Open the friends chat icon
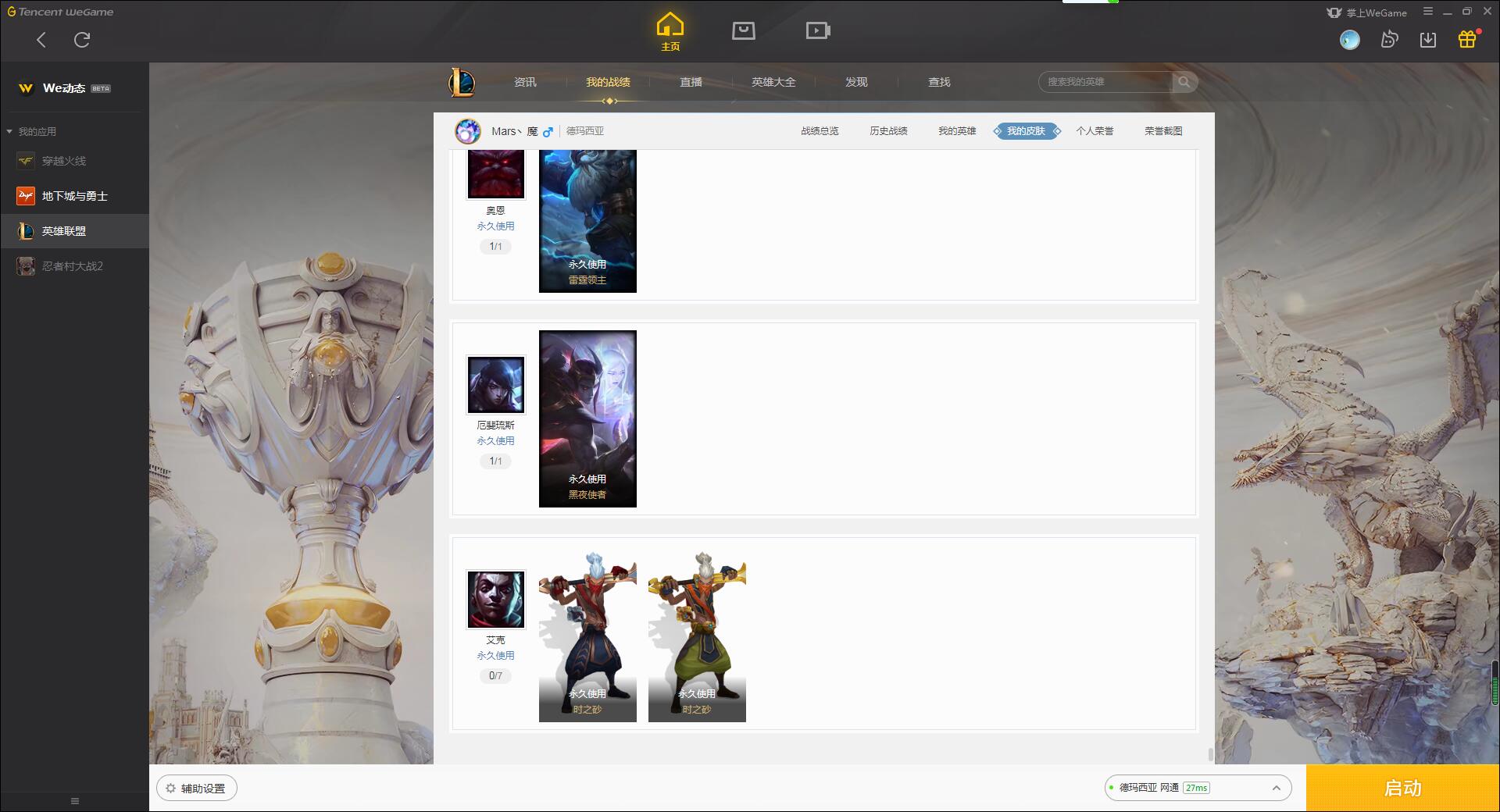 [1389, 40]
